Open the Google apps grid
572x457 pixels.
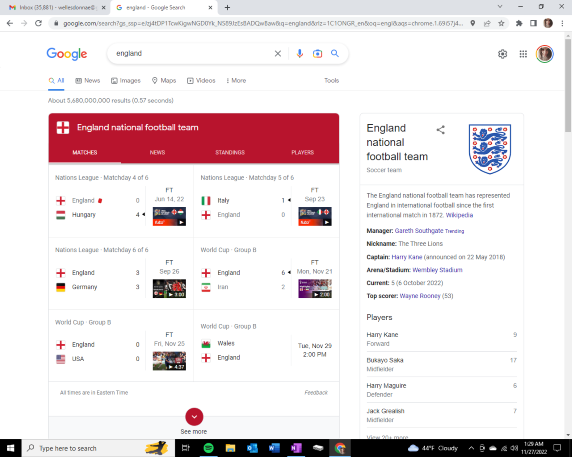point(523,54)
